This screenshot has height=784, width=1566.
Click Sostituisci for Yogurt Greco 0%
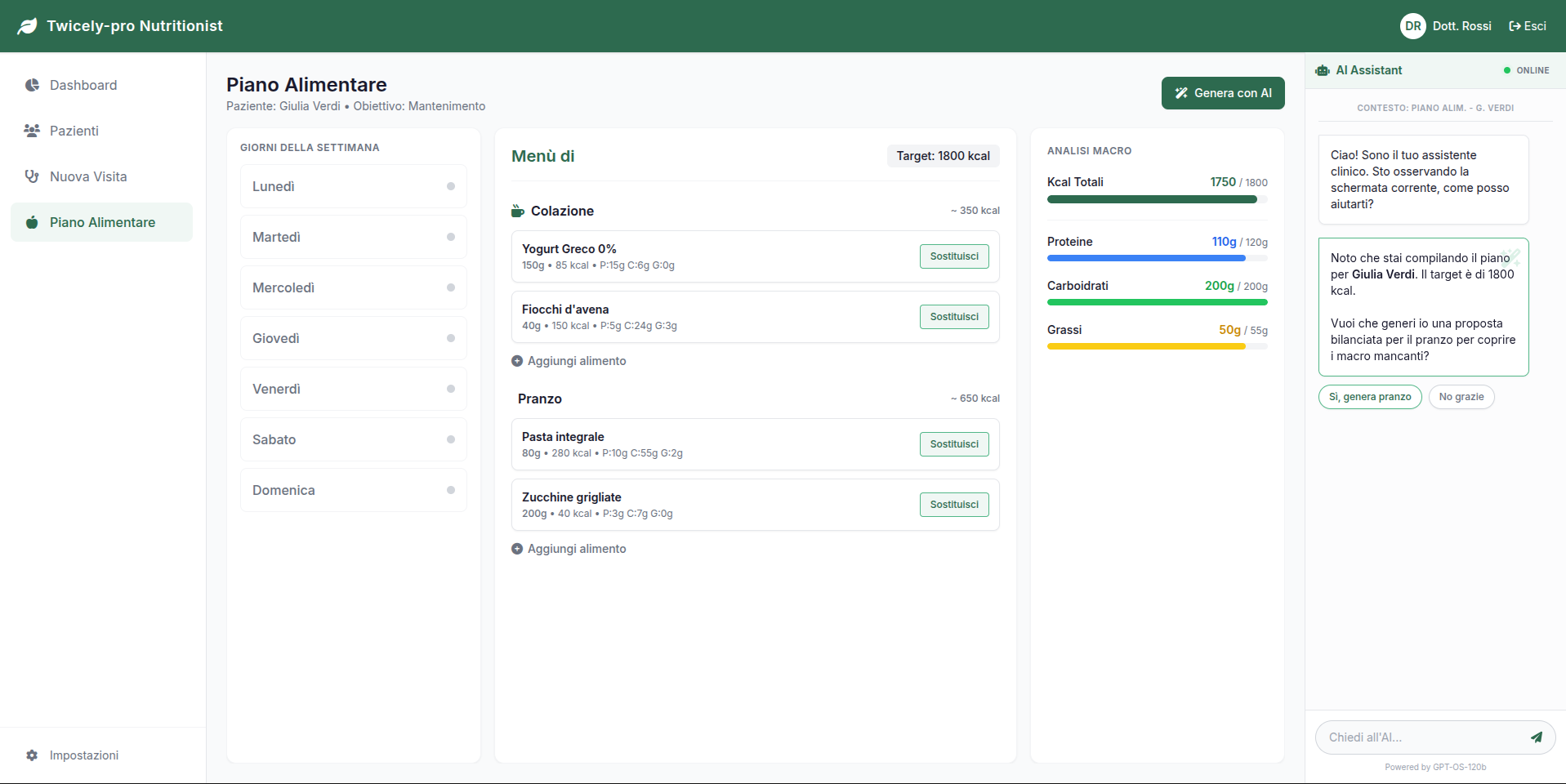[953, 256]
